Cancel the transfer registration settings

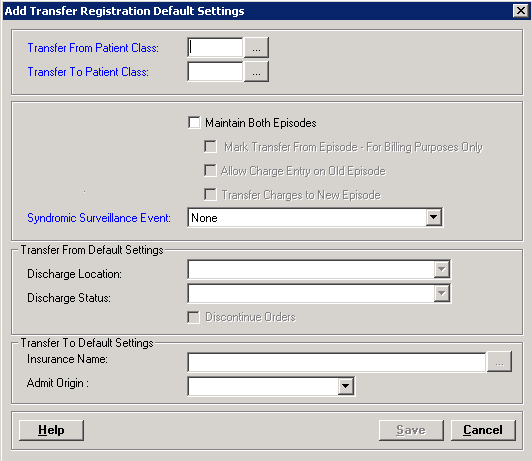[x=483, y=430]
